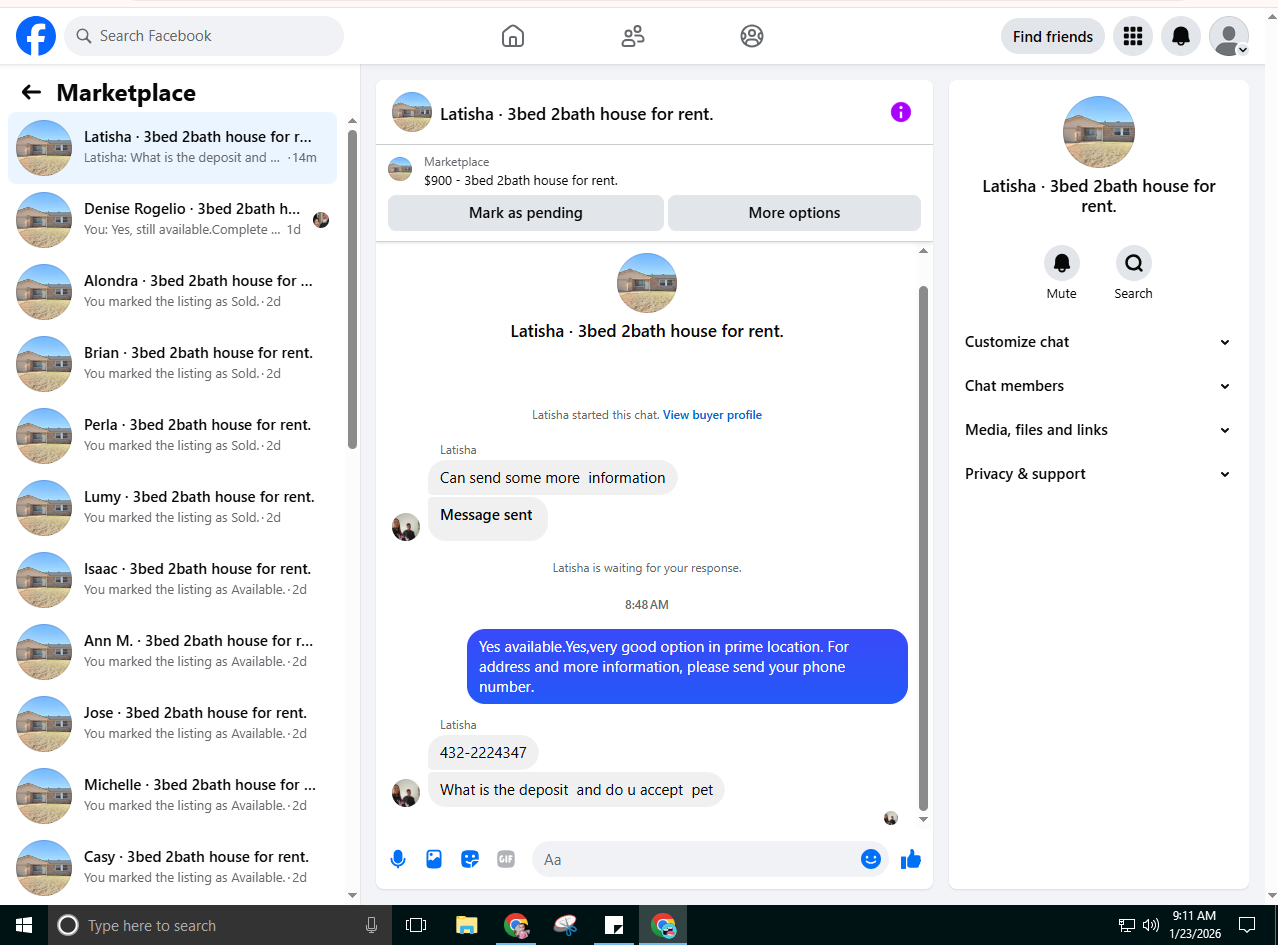Screen dimensions: 1278x945
Task: Open Task View on the taskbar
Action: coord(416,925)
